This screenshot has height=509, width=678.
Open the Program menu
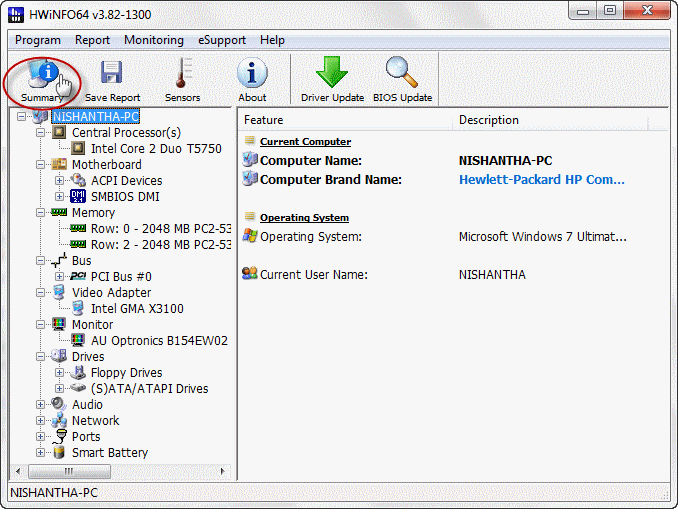[38, 40]
